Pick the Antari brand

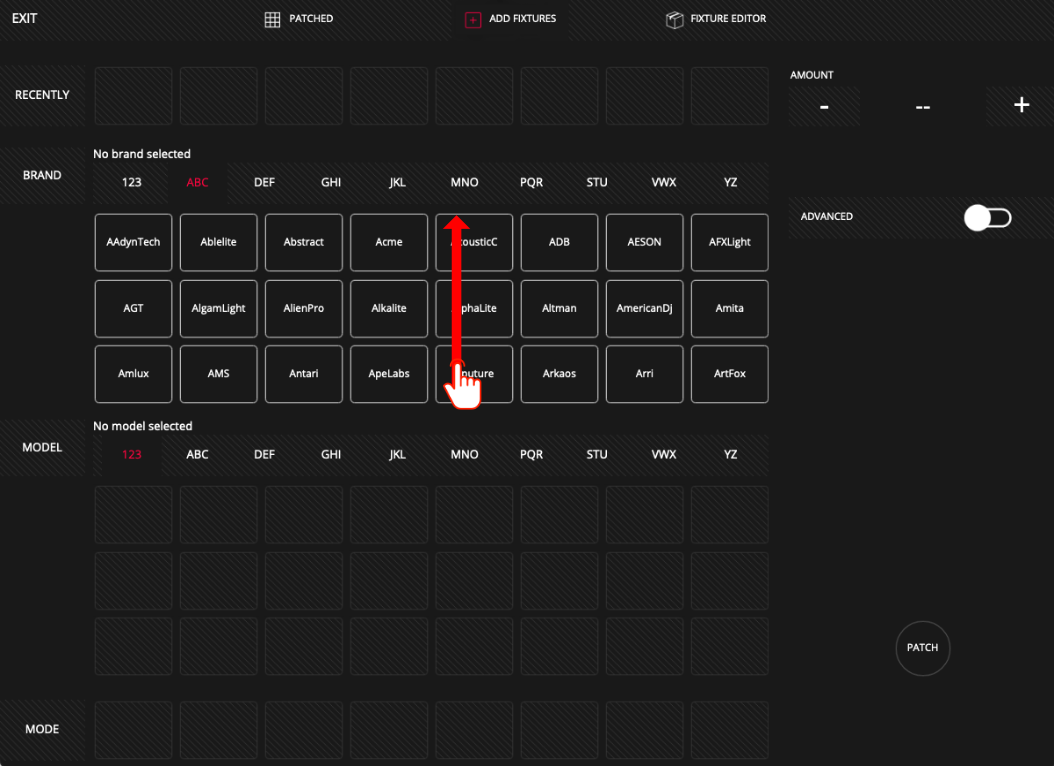304,374
